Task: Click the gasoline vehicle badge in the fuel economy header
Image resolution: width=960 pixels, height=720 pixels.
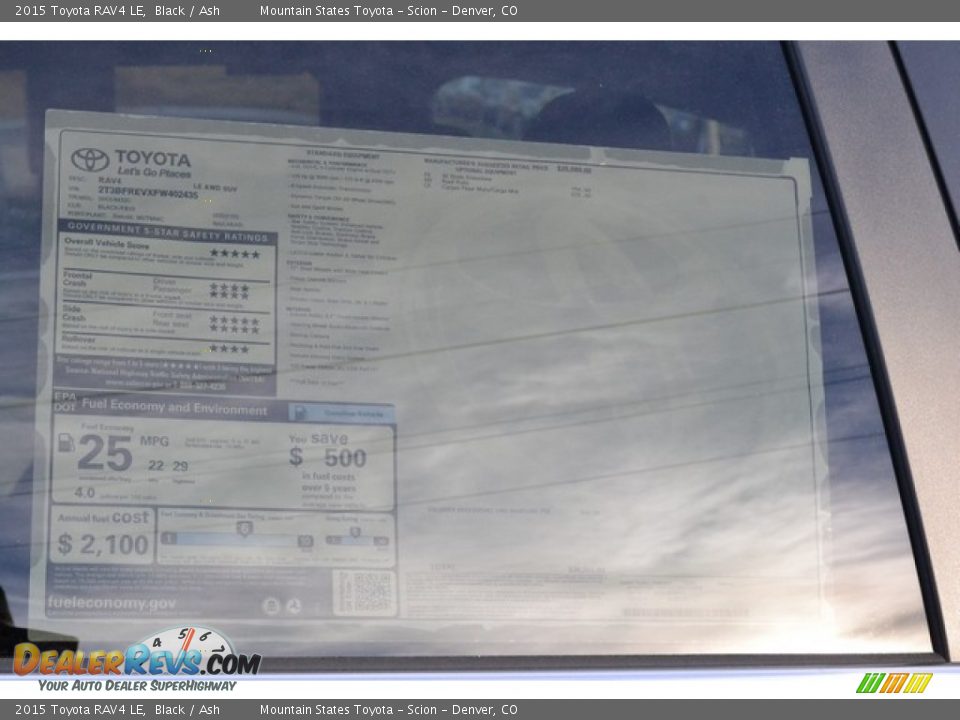Action: [341, 412]
